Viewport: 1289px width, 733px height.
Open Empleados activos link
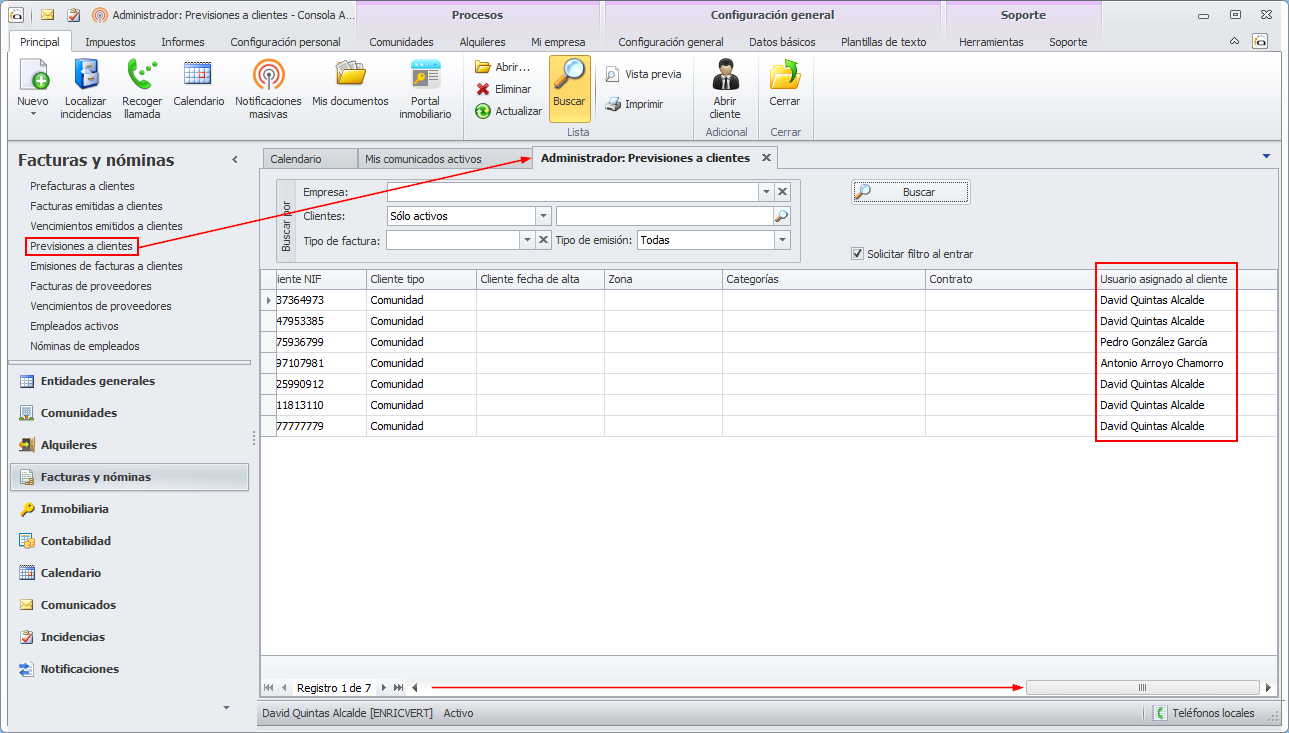74,326
